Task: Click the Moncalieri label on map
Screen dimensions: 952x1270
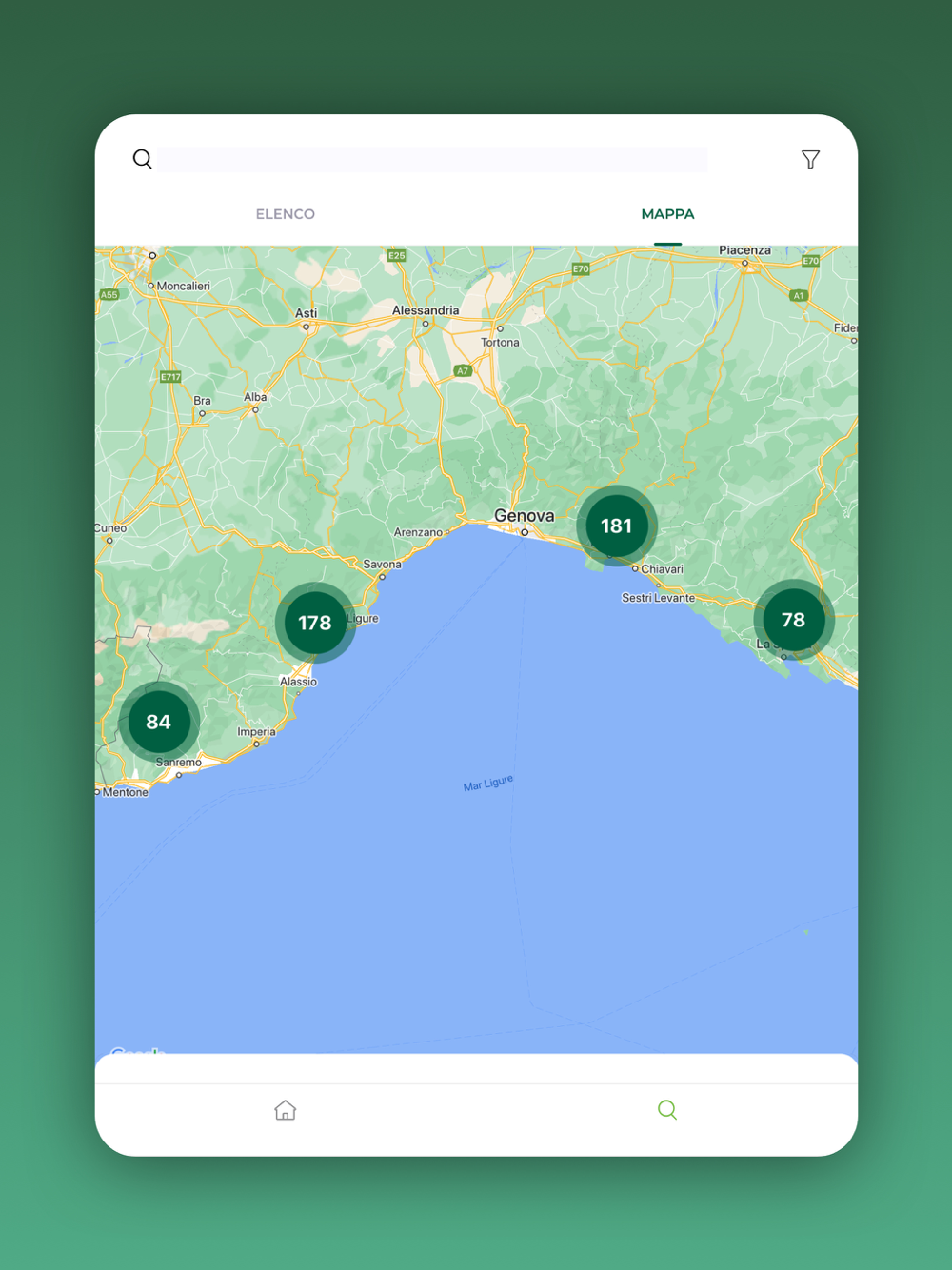Action: (x=183, y=286)
